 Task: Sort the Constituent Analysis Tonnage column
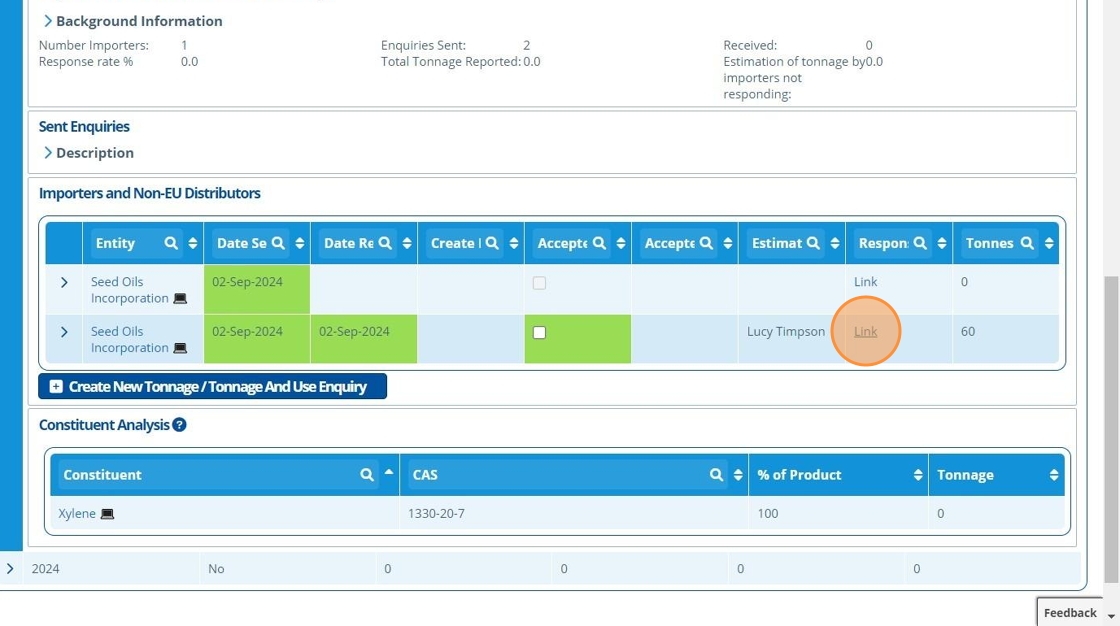pyautogui.click(x=1054, y=475)
